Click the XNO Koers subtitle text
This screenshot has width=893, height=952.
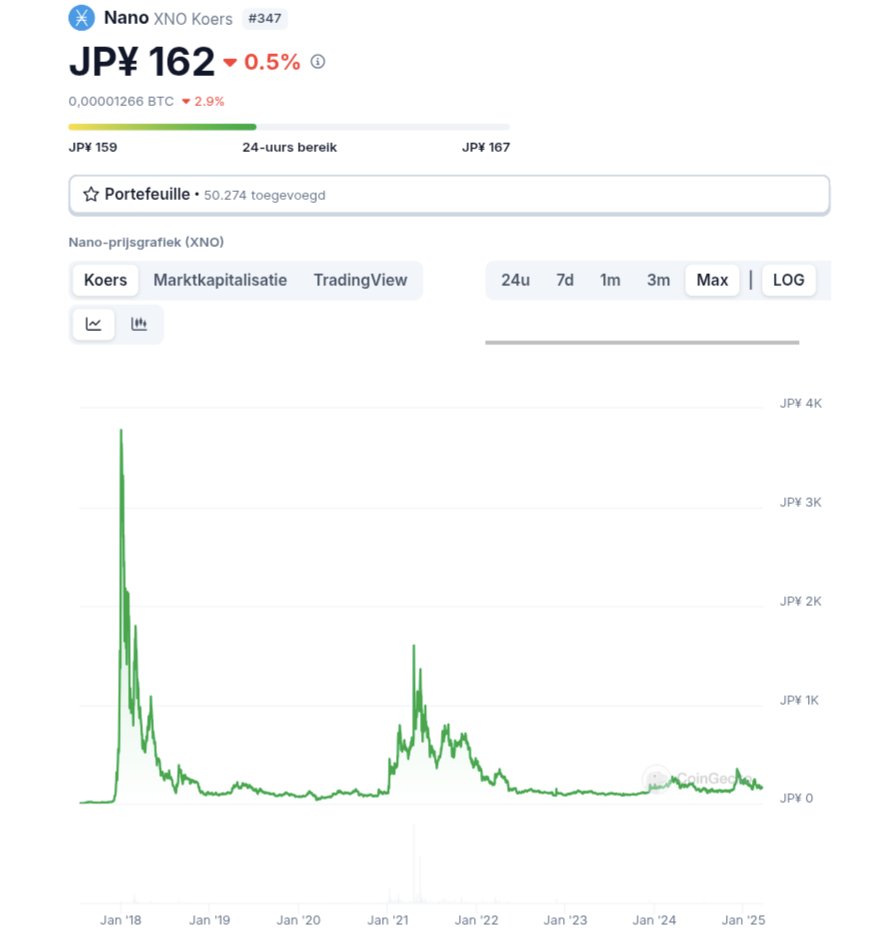tap(193, 19)
